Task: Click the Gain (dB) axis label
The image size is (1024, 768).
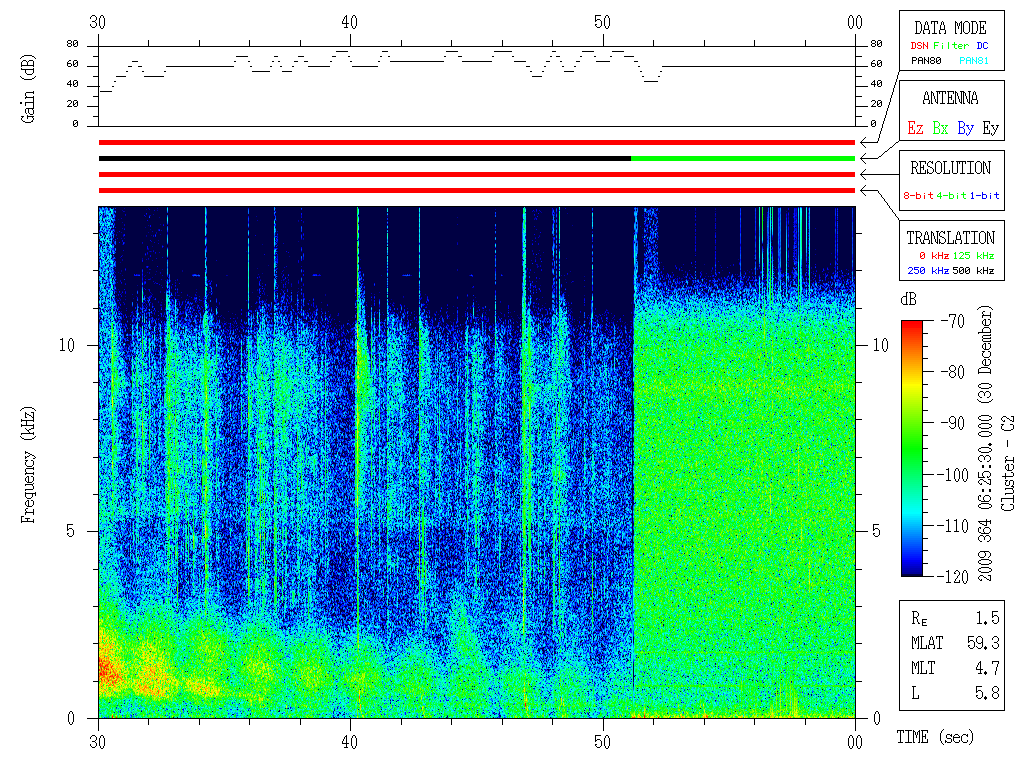Action: point(27,89)
